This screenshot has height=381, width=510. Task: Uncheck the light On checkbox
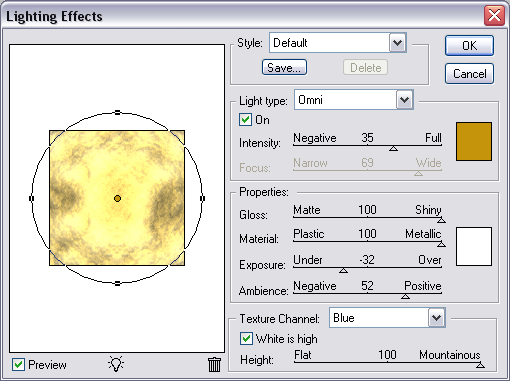pyautogui.click(x=245, y=119)
